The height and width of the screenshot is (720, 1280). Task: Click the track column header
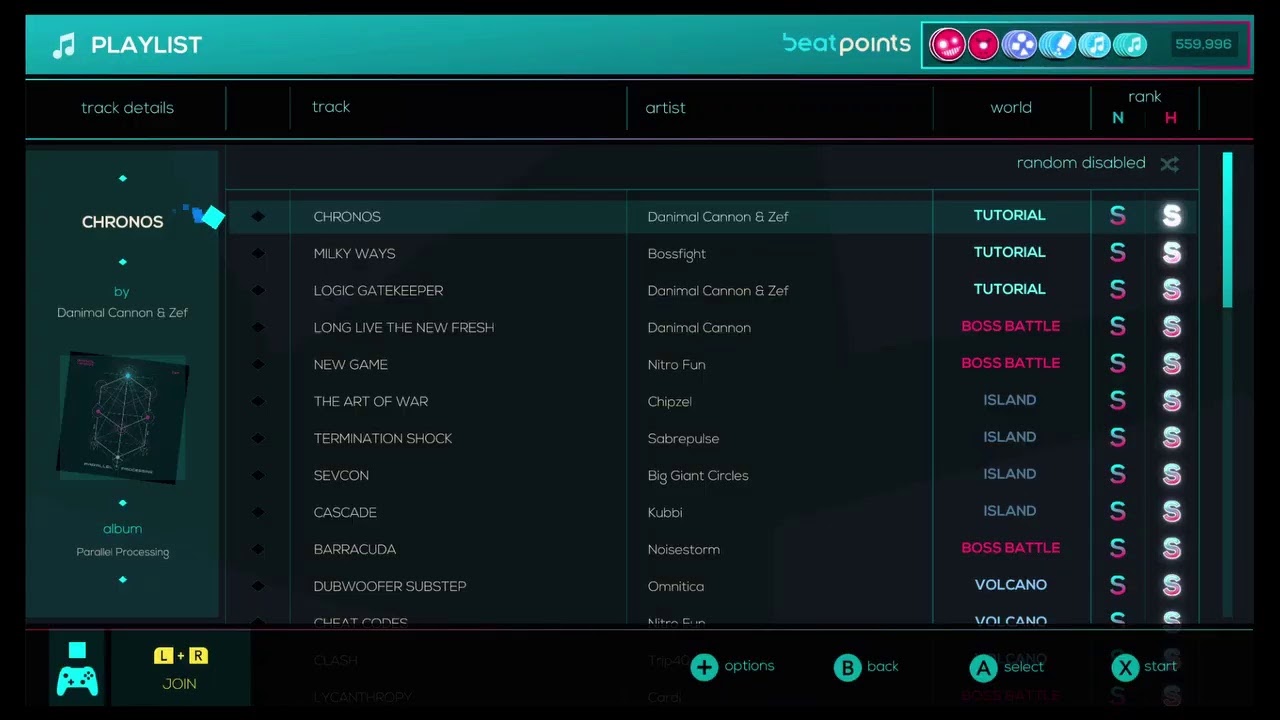coord(331,107)
